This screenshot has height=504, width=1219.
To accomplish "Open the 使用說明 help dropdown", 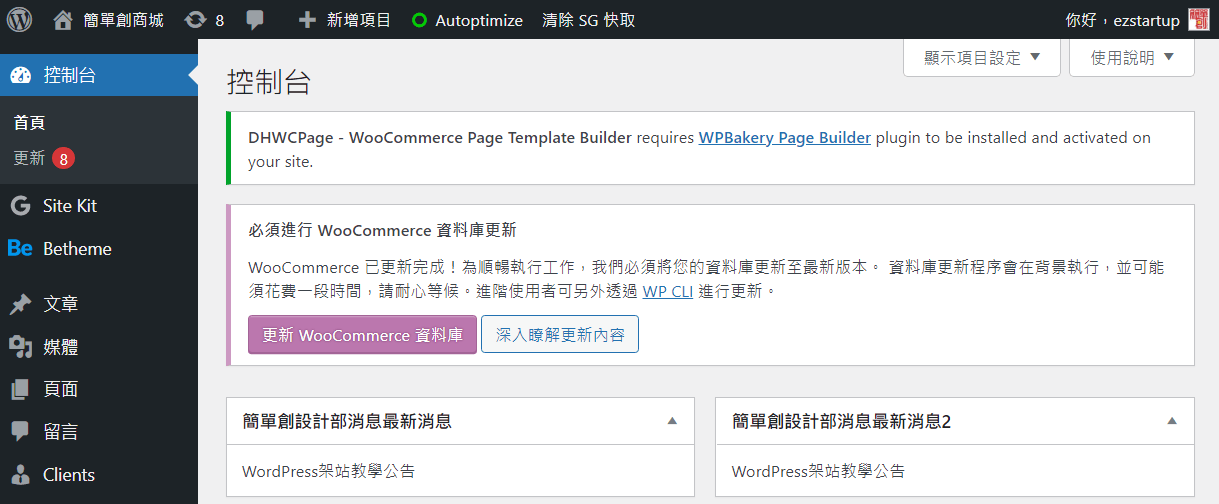I will click(x=1132, y=58).
